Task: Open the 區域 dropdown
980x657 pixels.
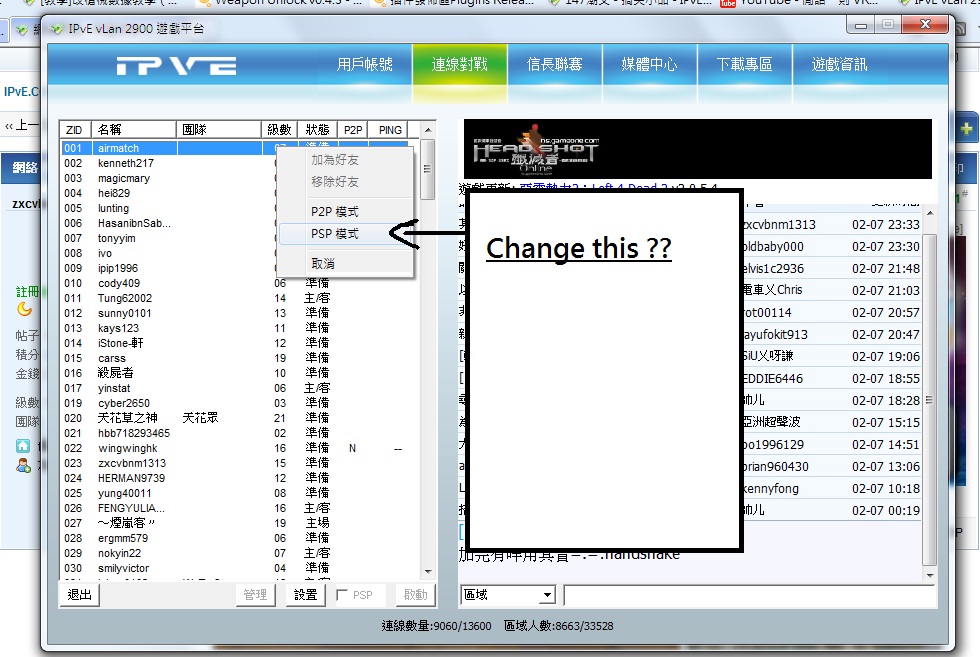Action: tap(548, 595)
